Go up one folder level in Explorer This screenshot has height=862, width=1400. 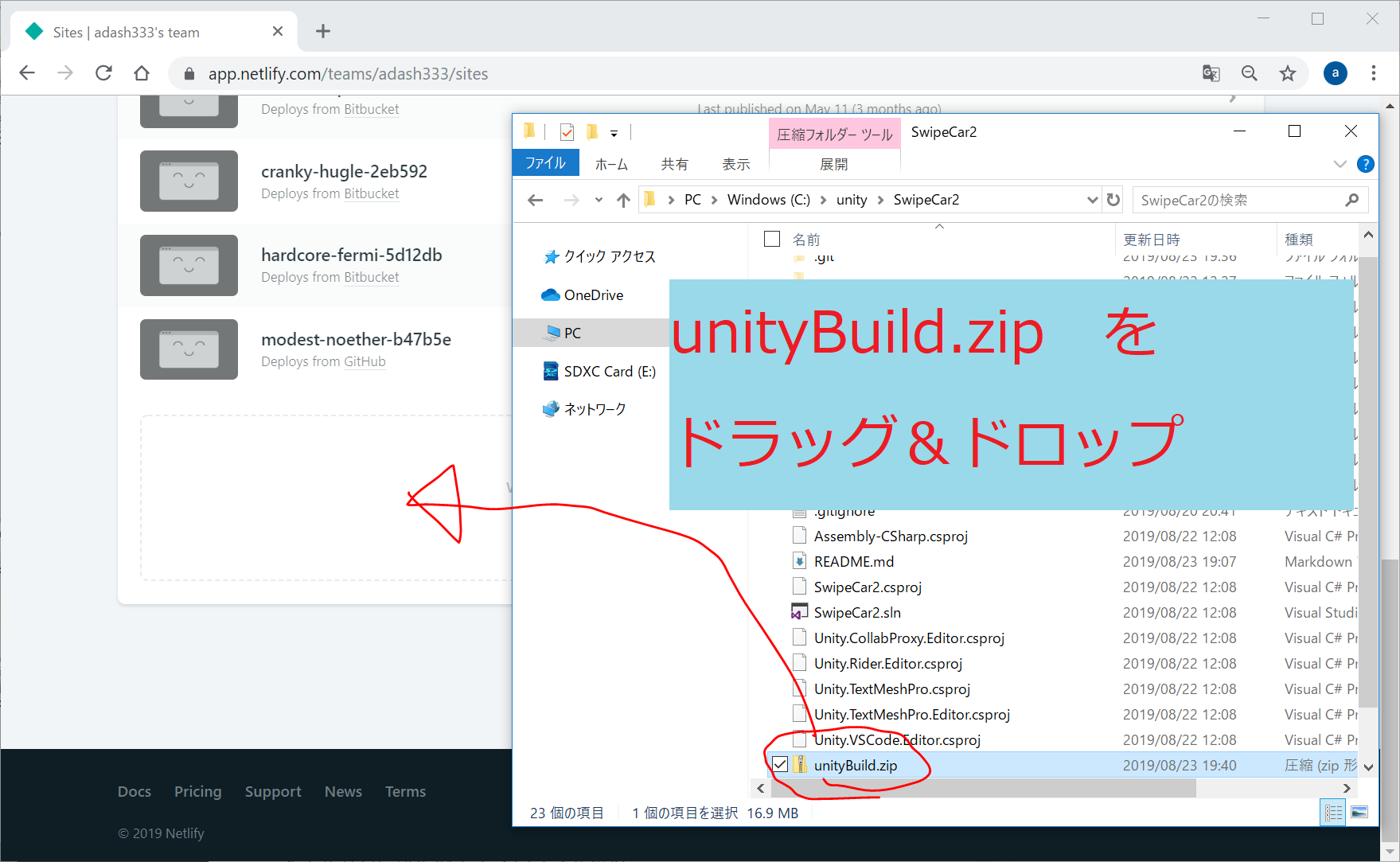pos(623,200)
